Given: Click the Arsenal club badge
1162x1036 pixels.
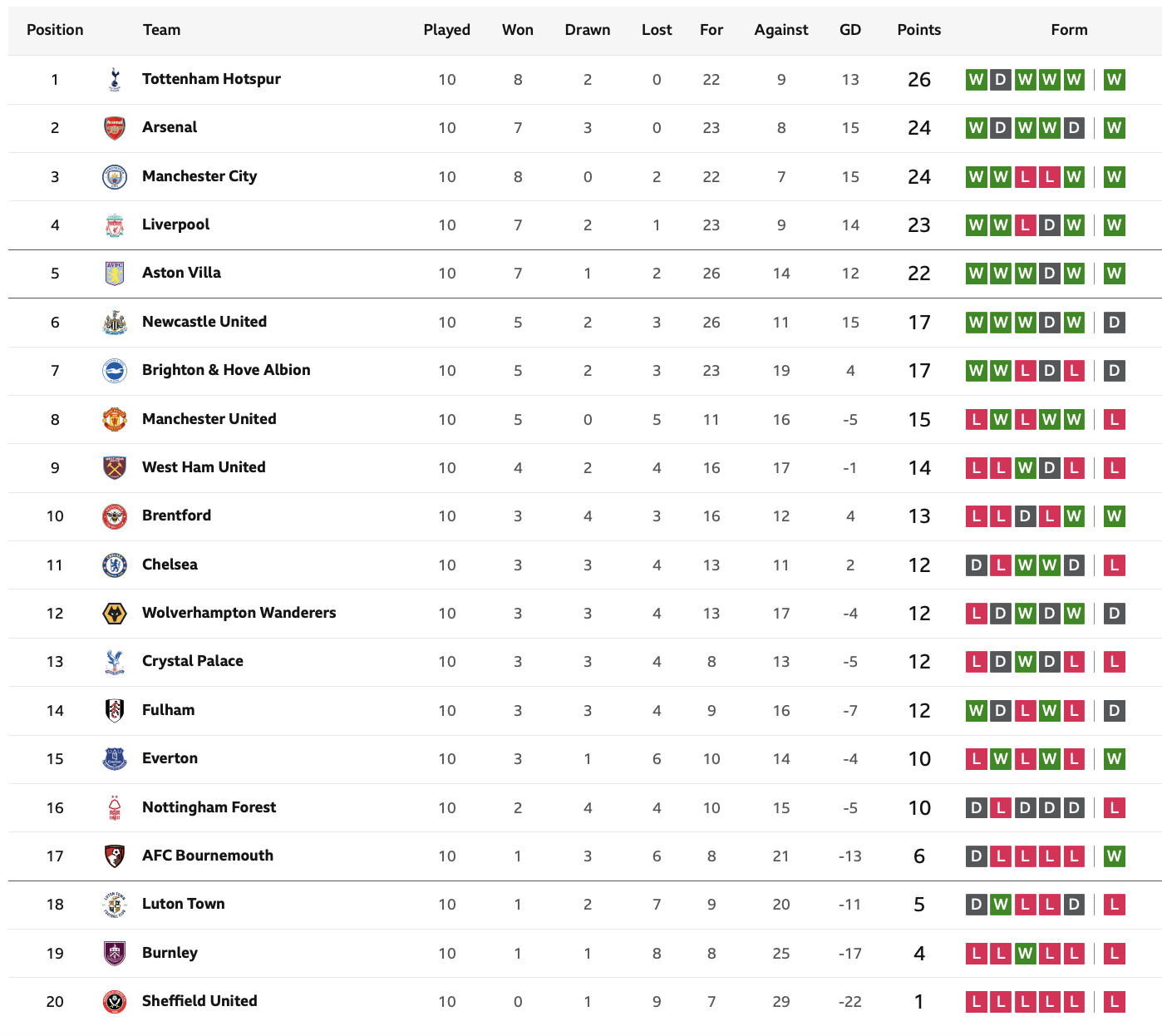Looking at the screenshot, I should (115, 128).
